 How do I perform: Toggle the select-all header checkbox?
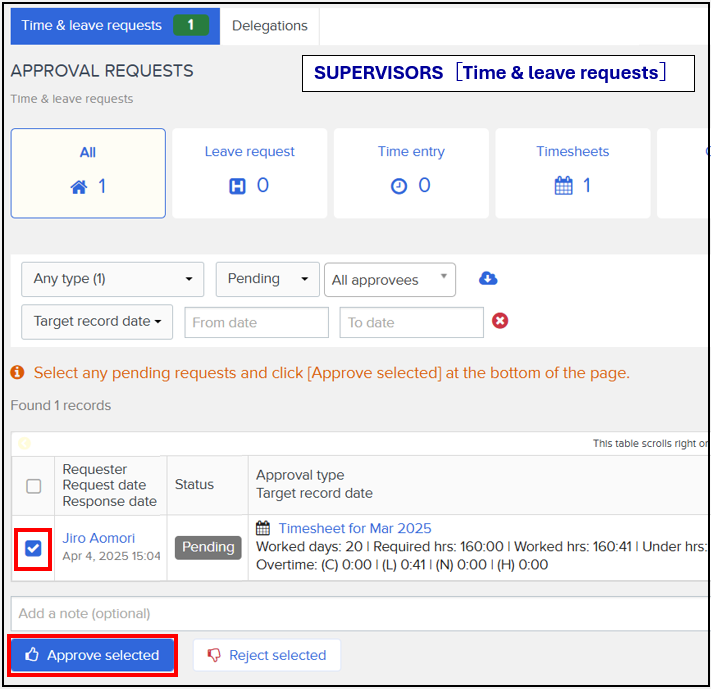(34, 486)
